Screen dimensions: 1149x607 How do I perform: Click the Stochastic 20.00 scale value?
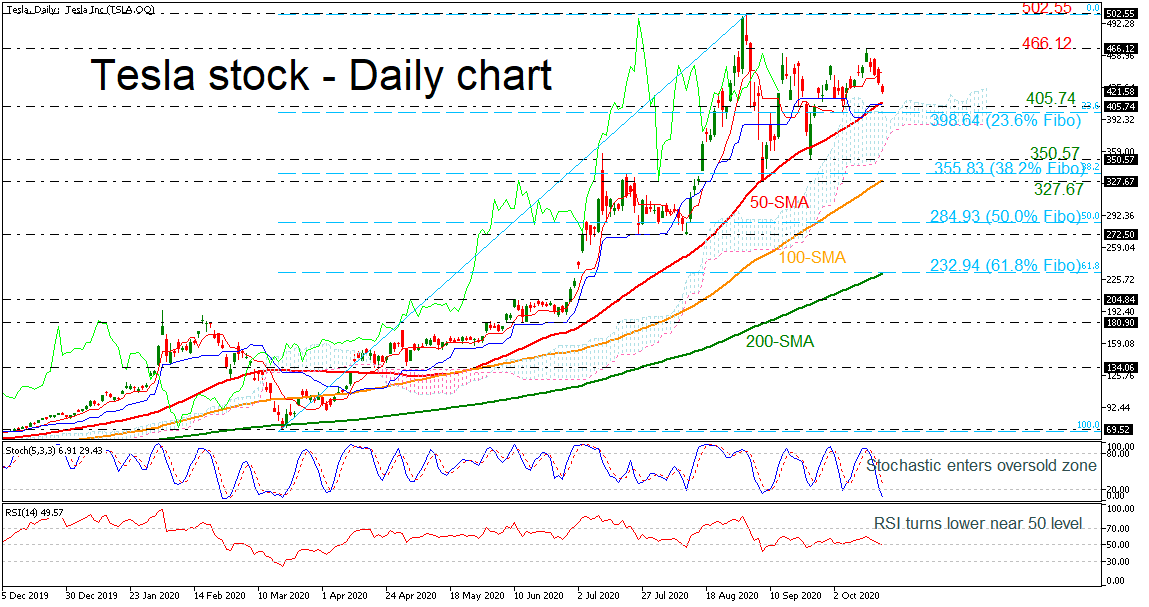[1117, 489]
